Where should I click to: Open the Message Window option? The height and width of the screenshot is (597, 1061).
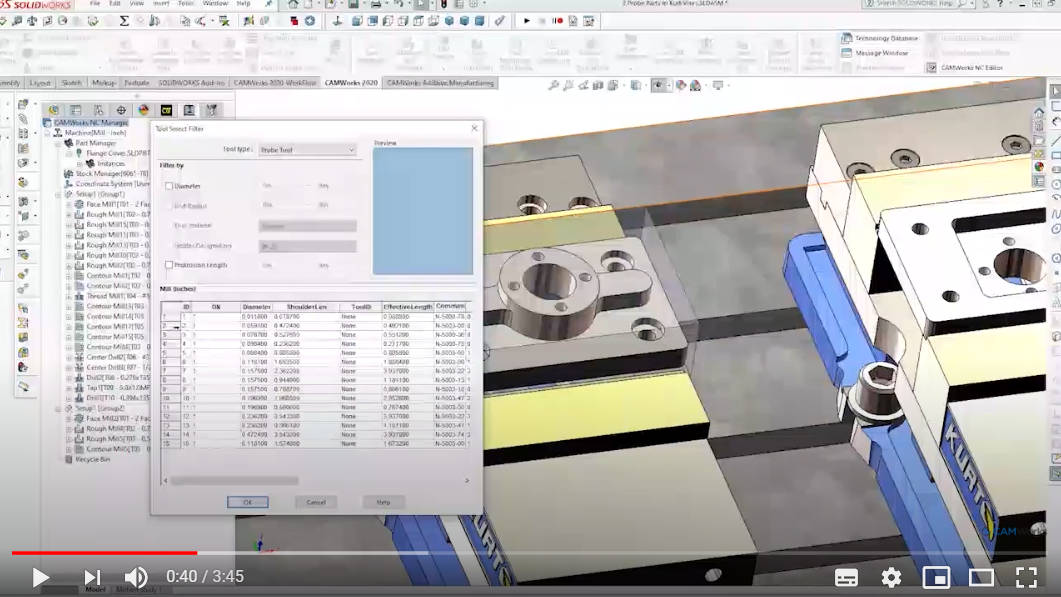[x=875, y=53]
